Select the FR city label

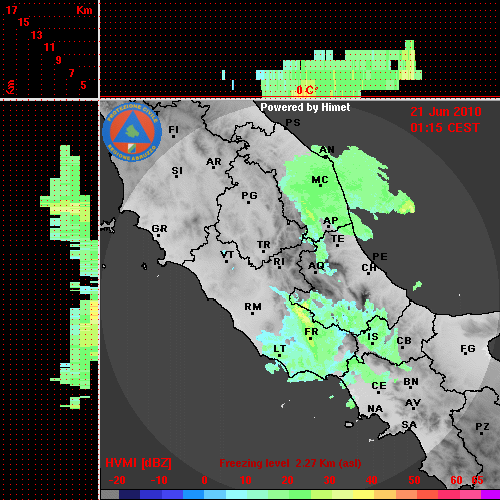tap(311, 332)
